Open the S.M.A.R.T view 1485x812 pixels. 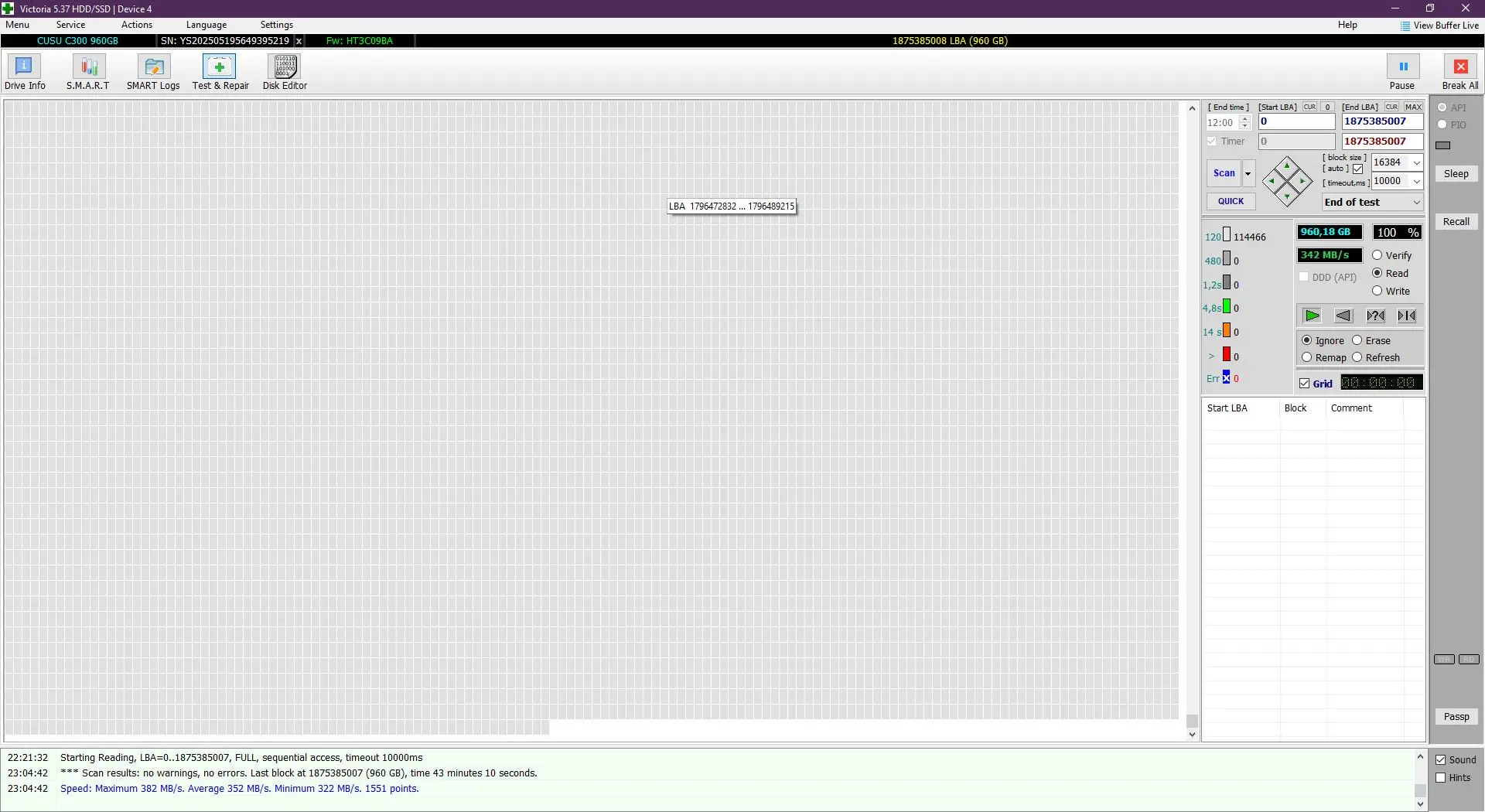click(x=88, y=73)
